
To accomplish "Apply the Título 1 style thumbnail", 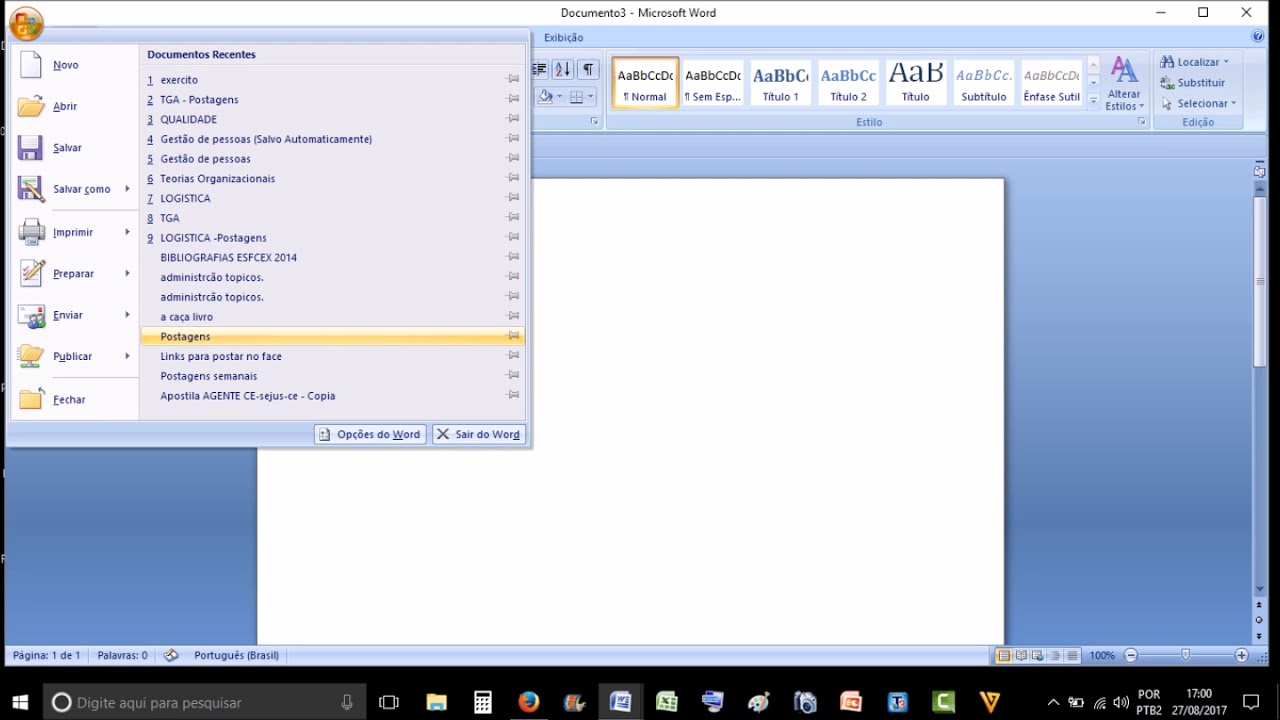I will pyautogui.click(x=781, y=82).
